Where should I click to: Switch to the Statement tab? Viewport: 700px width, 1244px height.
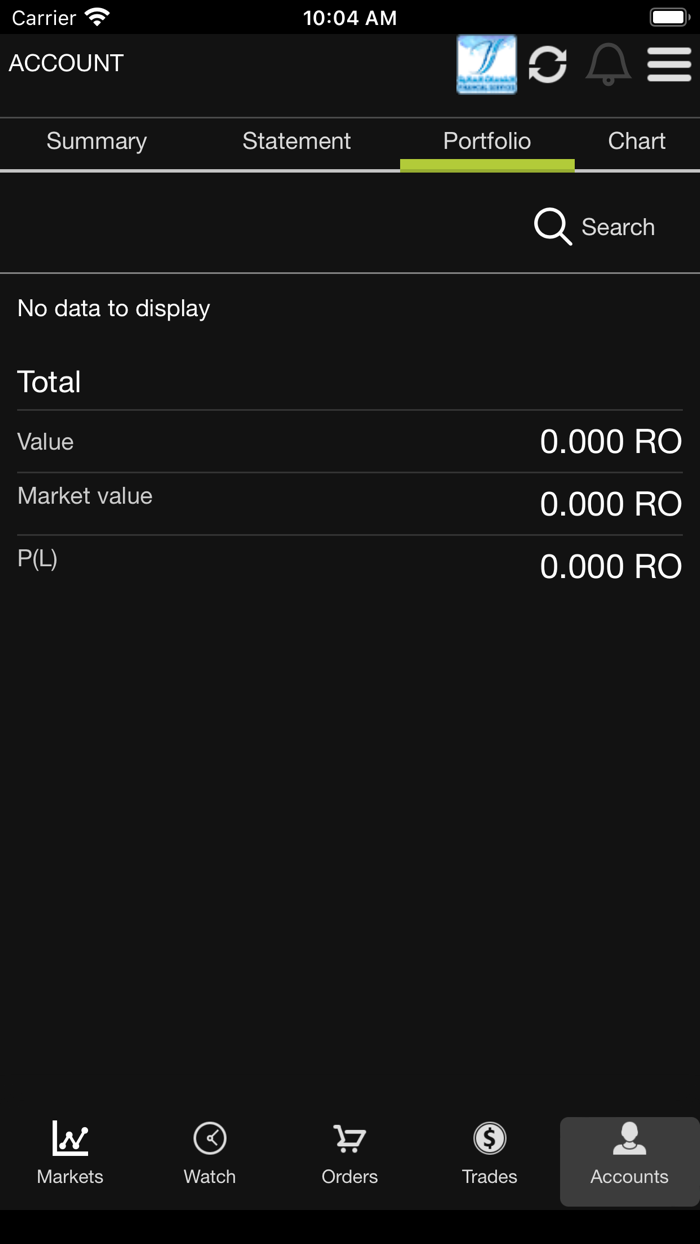(296, 142)
